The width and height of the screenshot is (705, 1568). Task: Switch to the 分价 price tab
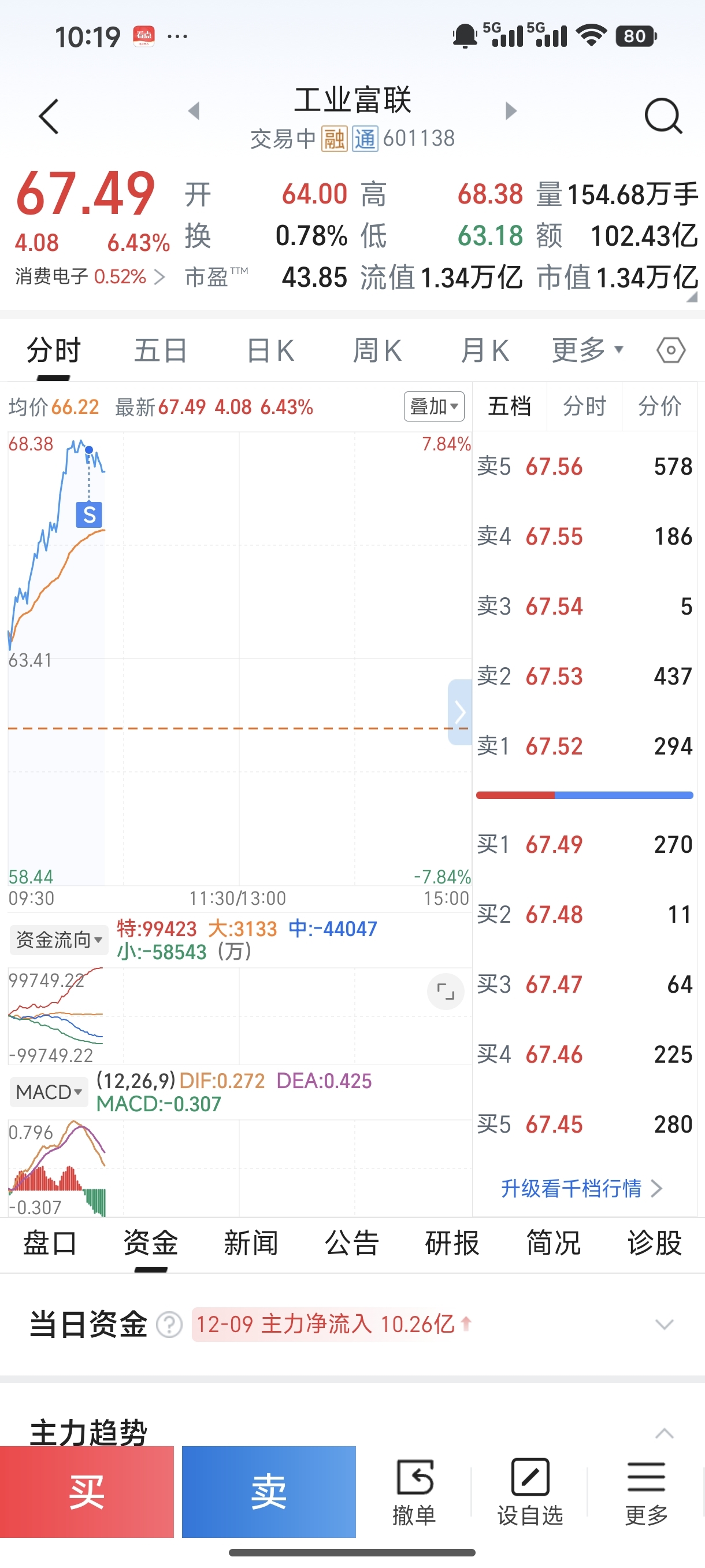click(659, 406)
